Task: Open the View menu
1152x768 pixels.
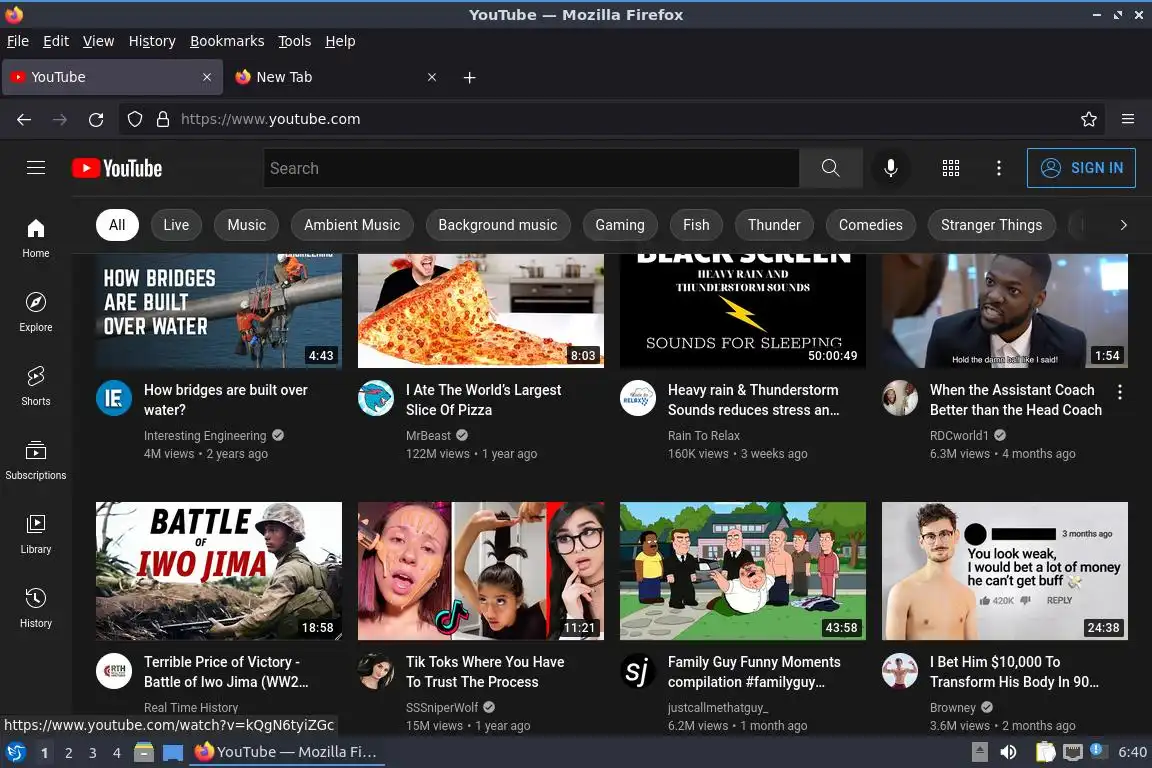Action: pyautogui.click(x=98, y=41)
